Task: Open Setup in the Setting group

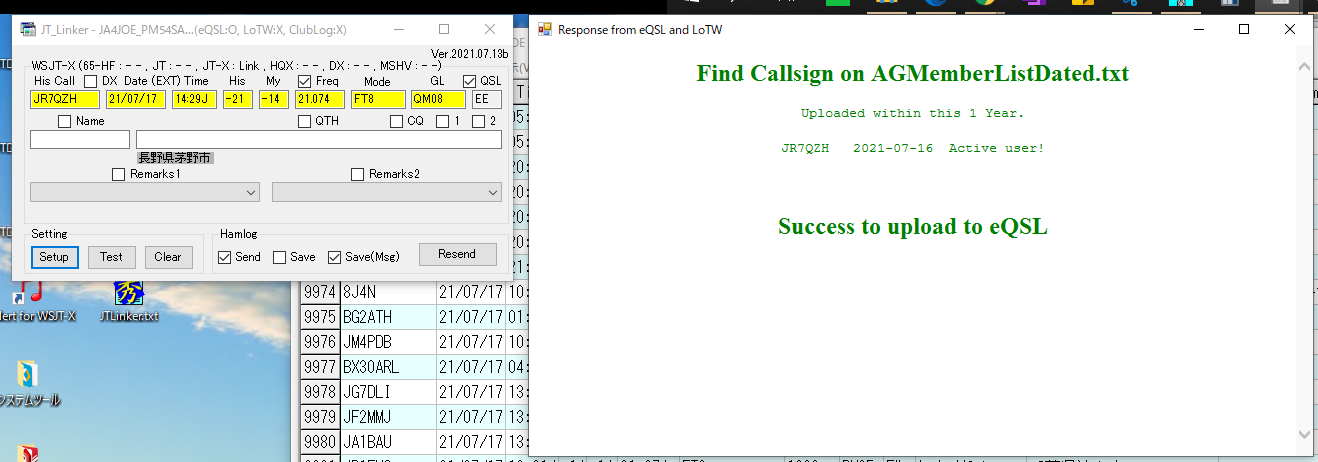Action: click(x=54, y=257)
